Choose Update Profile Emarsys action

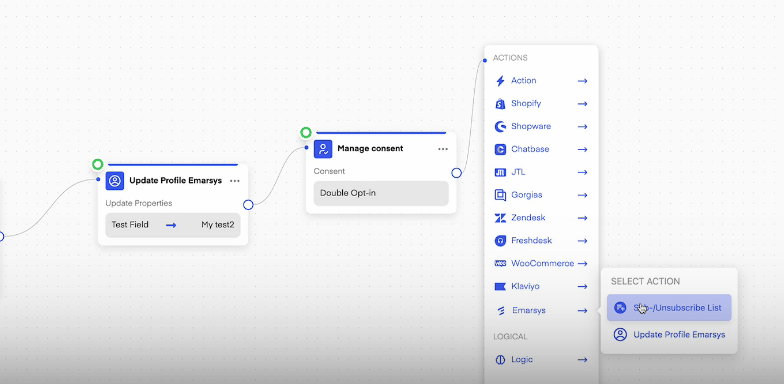tap(669, 334)
